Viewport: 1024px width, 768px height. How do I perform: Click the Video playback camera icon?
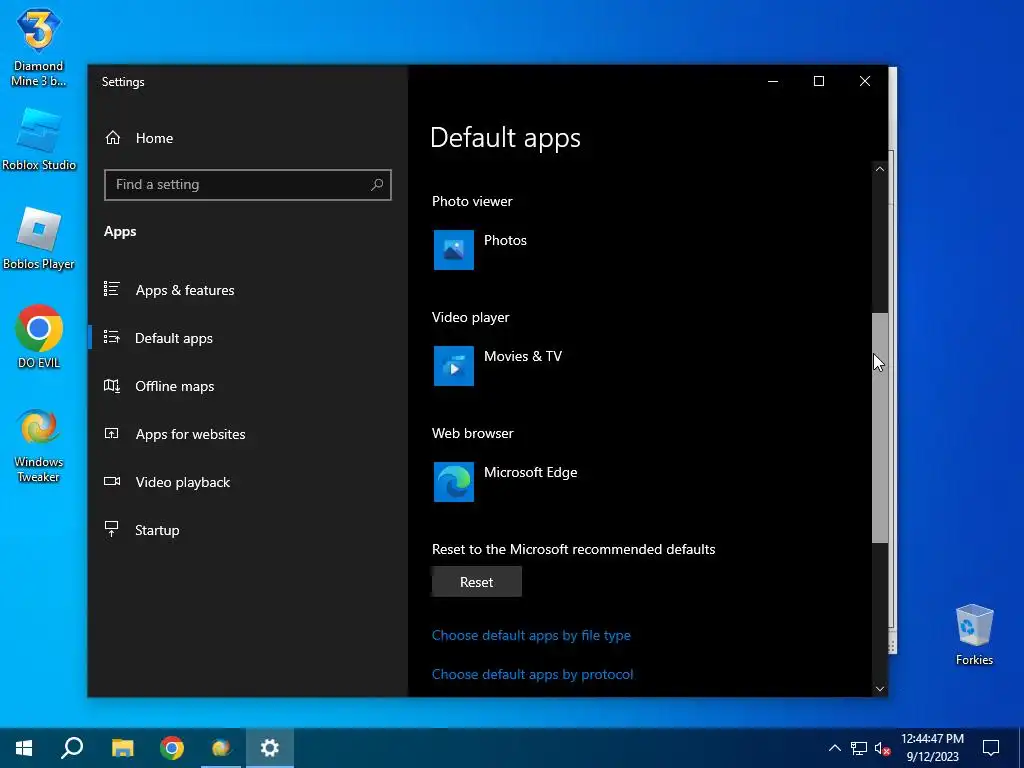tap(112, 481)
